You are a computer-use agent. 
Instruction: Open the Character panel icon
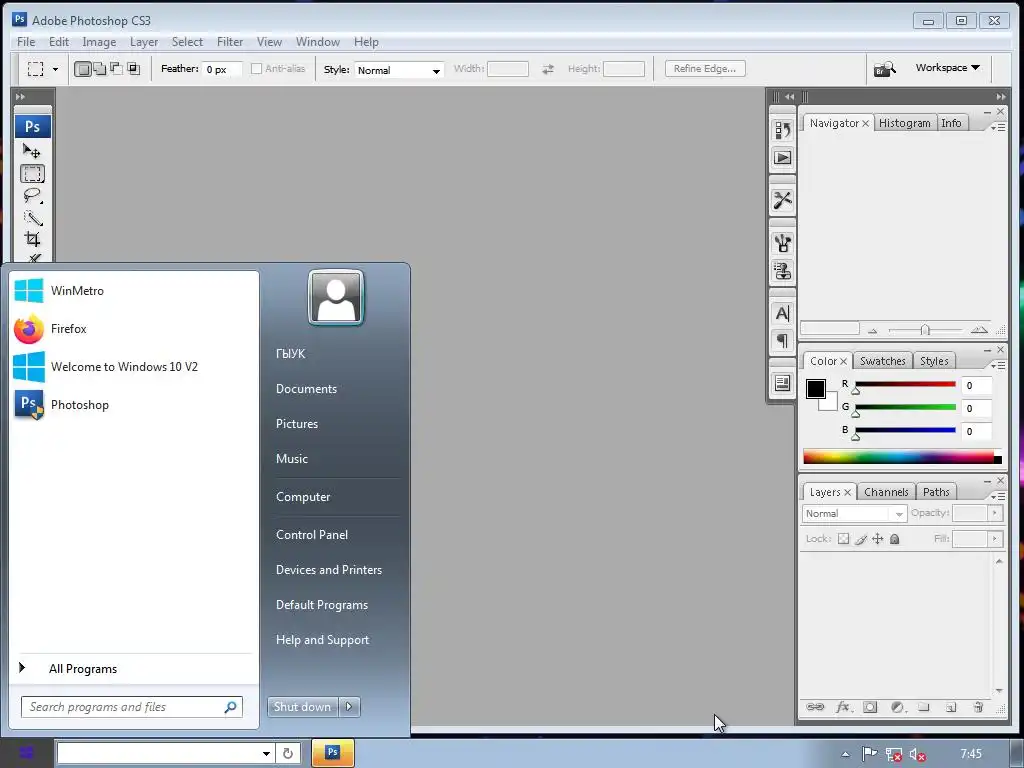[782, 313]
